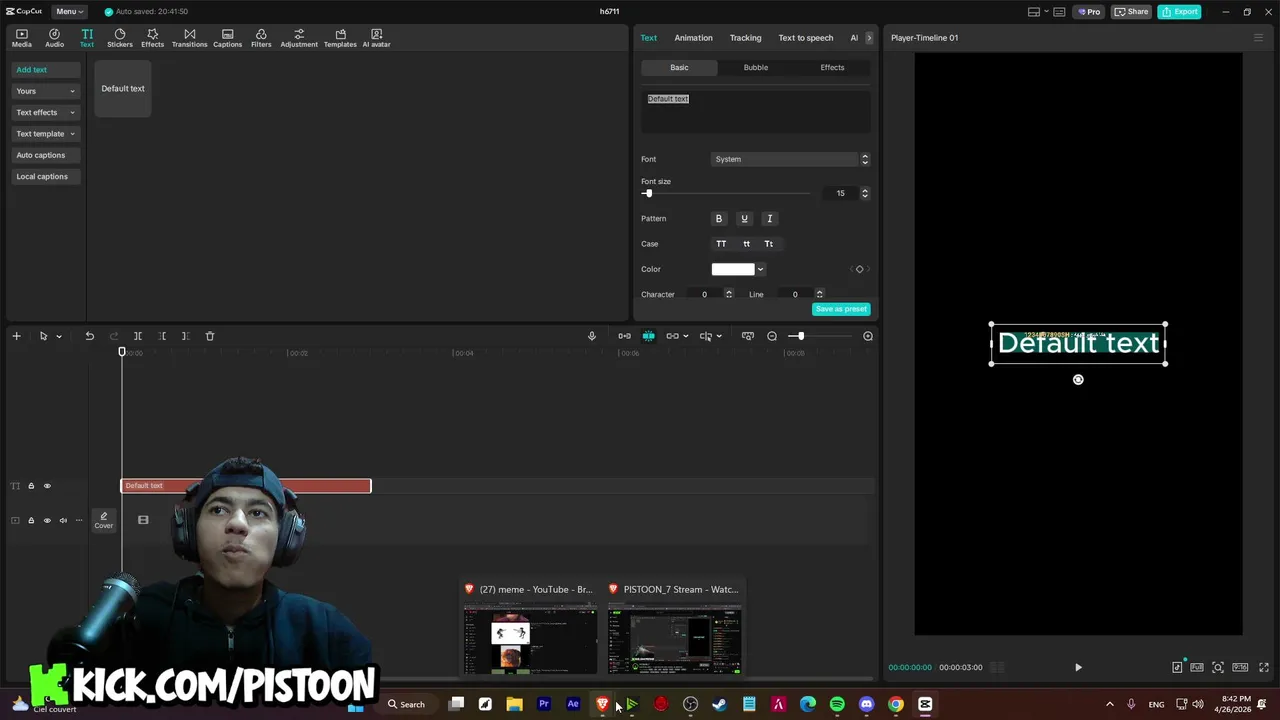The width and height of the screenshot is (1280, 720).
Task: Open the AI avatar panel
Action: coord(376,38)
